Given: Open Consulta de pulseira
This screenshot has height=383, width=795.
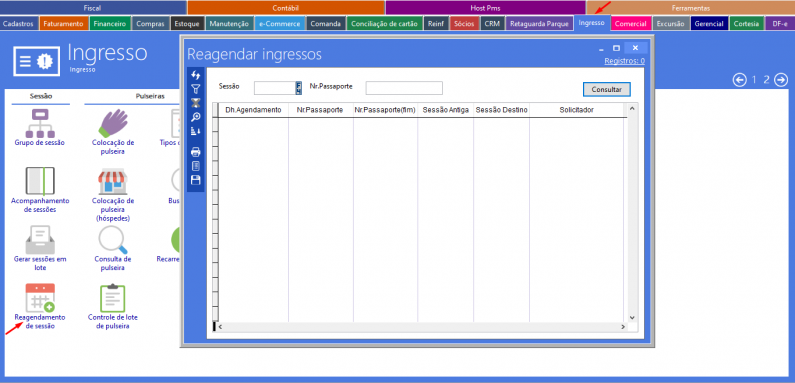Looking at the screenshot, I should click(x=113, y=248).
